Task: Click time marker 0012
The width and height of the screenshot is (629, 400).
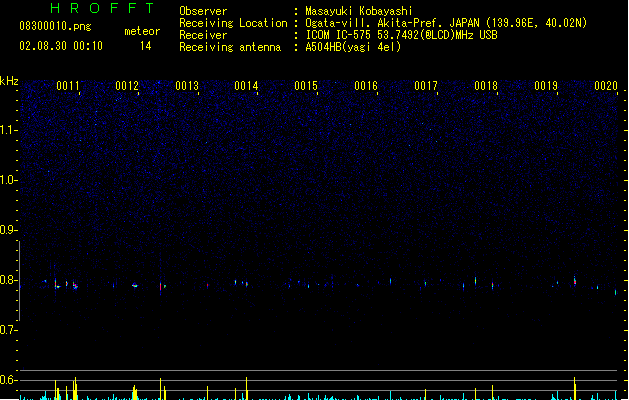Action: (127, 86)
